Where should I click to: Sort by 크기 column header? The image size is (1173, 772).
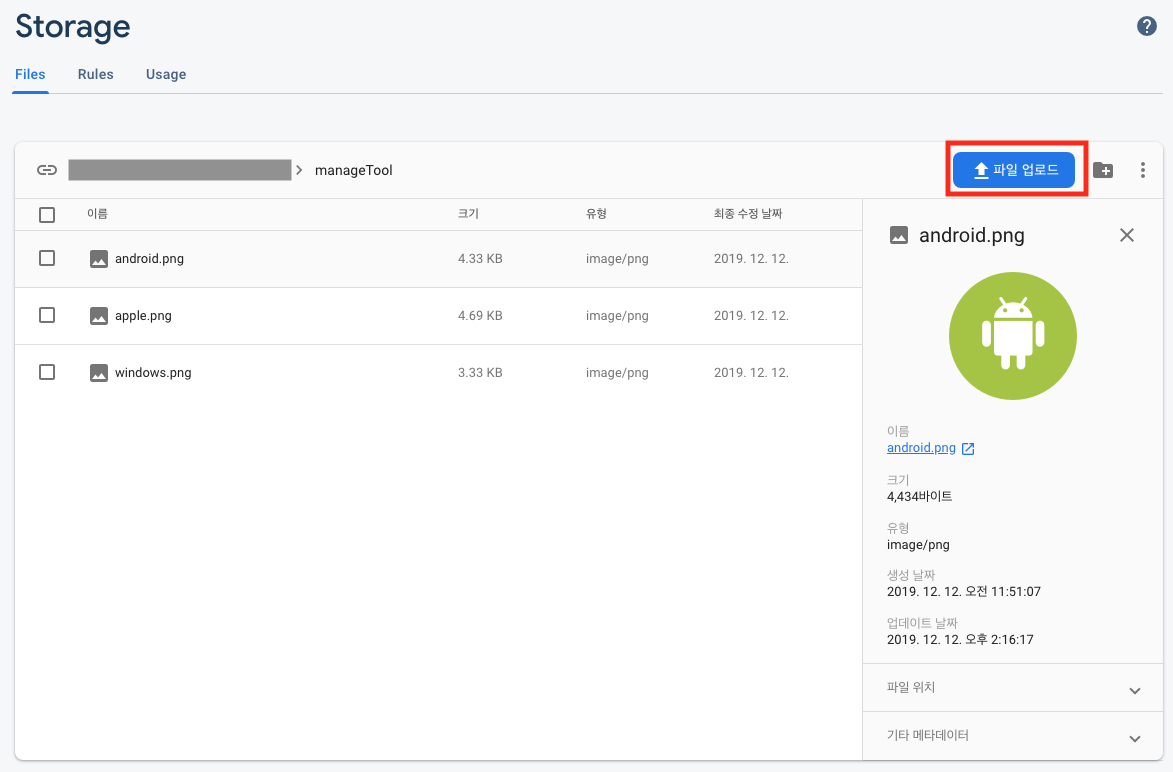click(468, 213)
